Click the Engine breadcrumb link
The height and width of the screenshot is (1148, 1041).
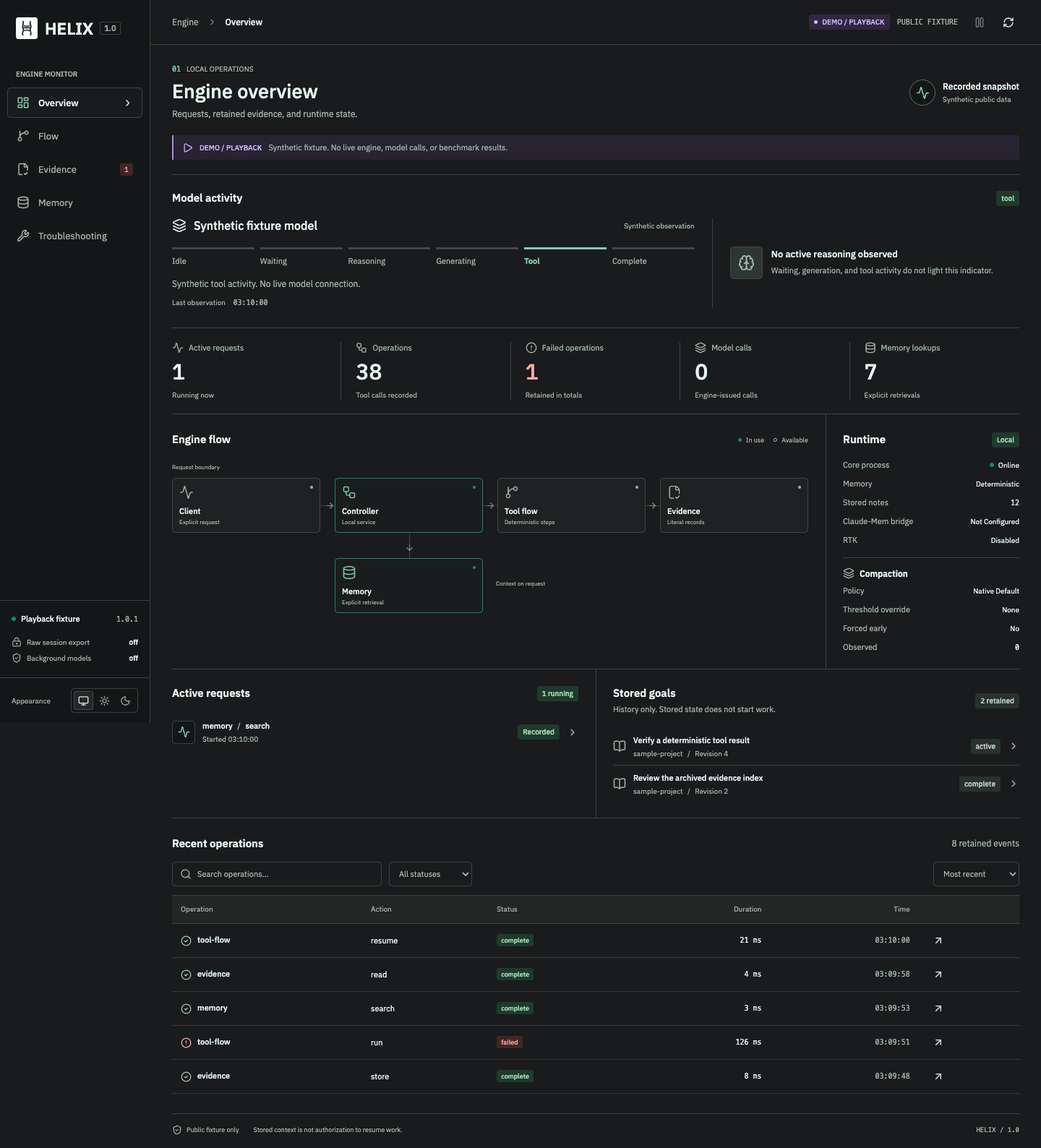[x=185, y=22]
